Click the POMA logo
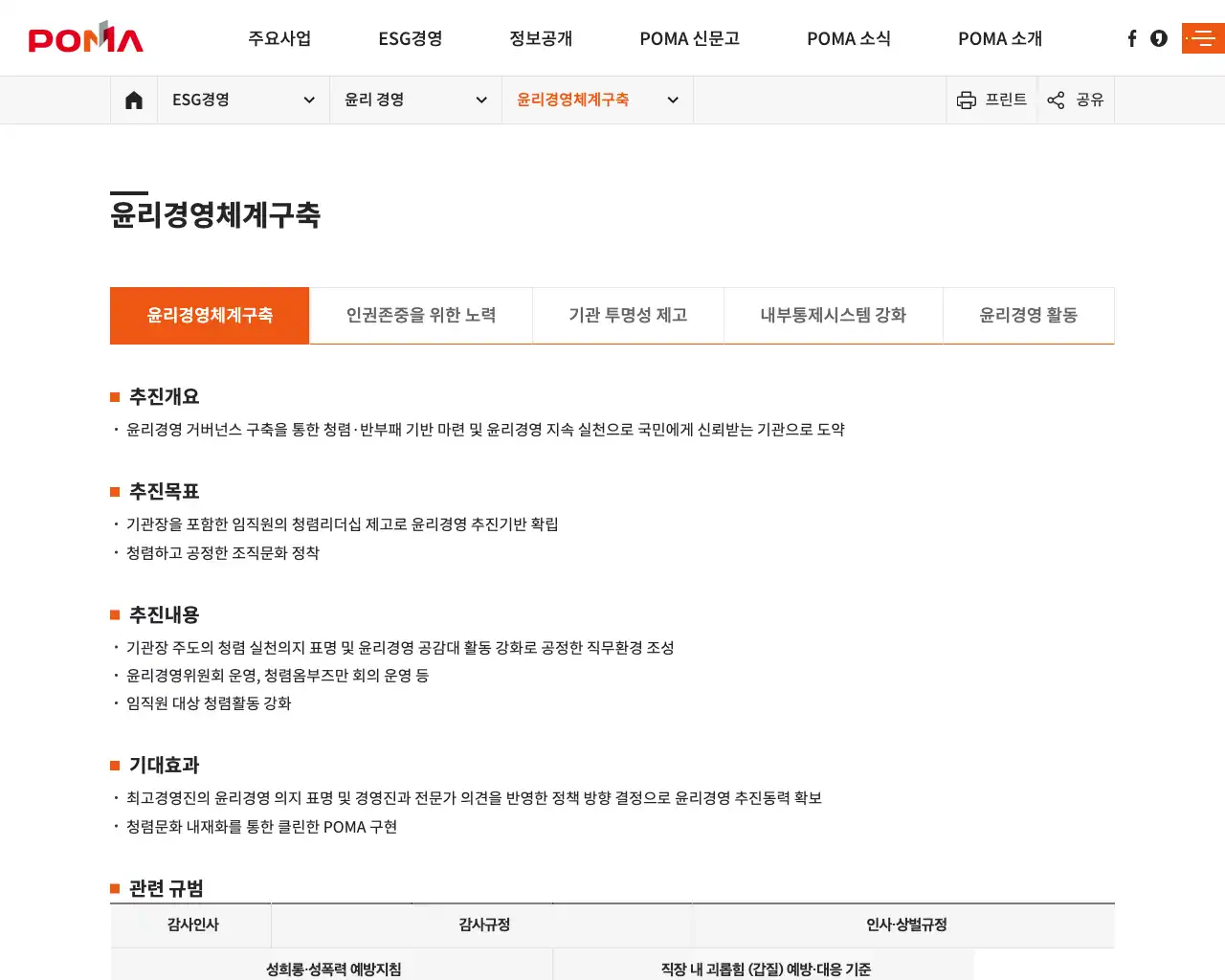This screenshot has width=1225, height=980. pyautogui.click(x=86, y=37)
